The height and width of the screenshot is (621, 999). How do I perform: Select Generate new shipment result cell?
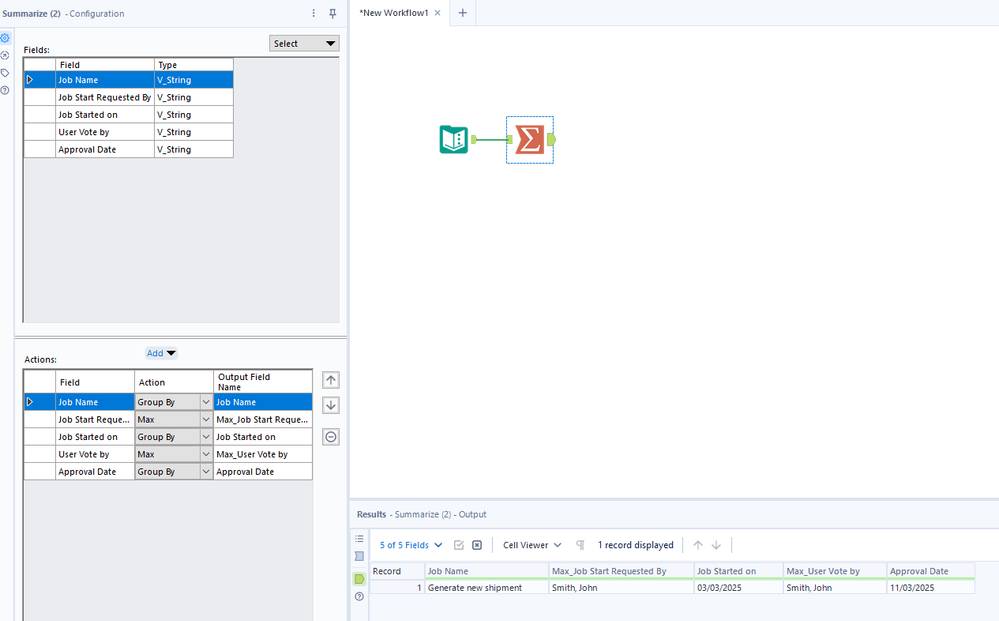coord(487,588)
